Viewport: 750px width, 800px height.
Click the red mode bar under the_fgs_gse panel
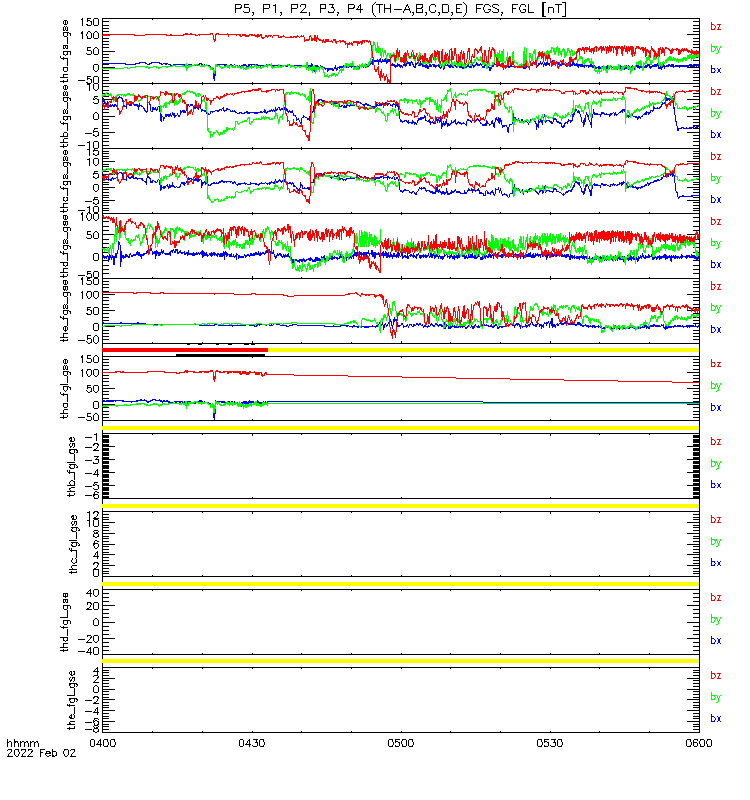(x=185, y=350)
